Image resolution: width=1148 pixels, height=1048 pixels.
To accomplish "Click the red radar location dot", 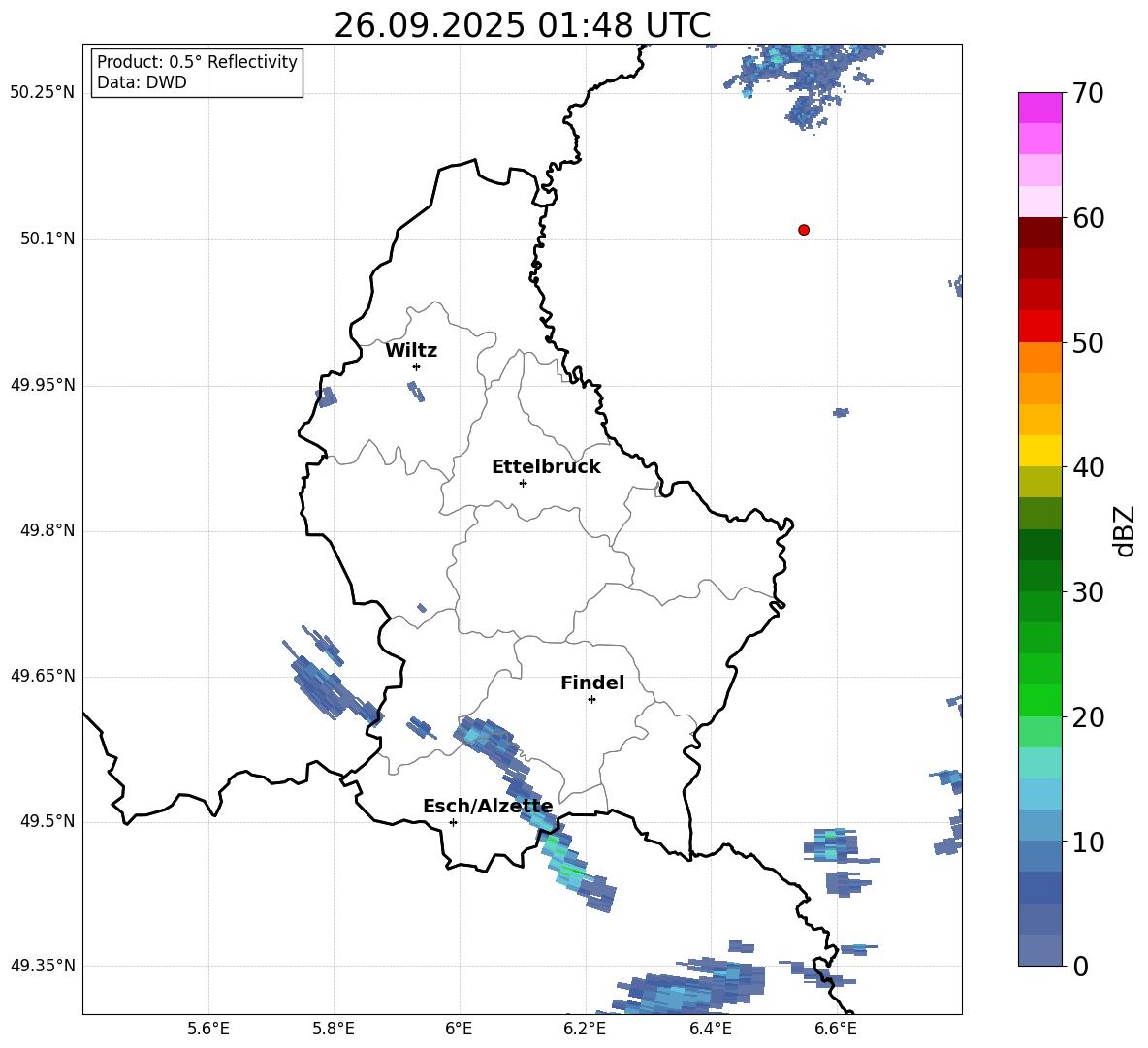I will [803, 230].
